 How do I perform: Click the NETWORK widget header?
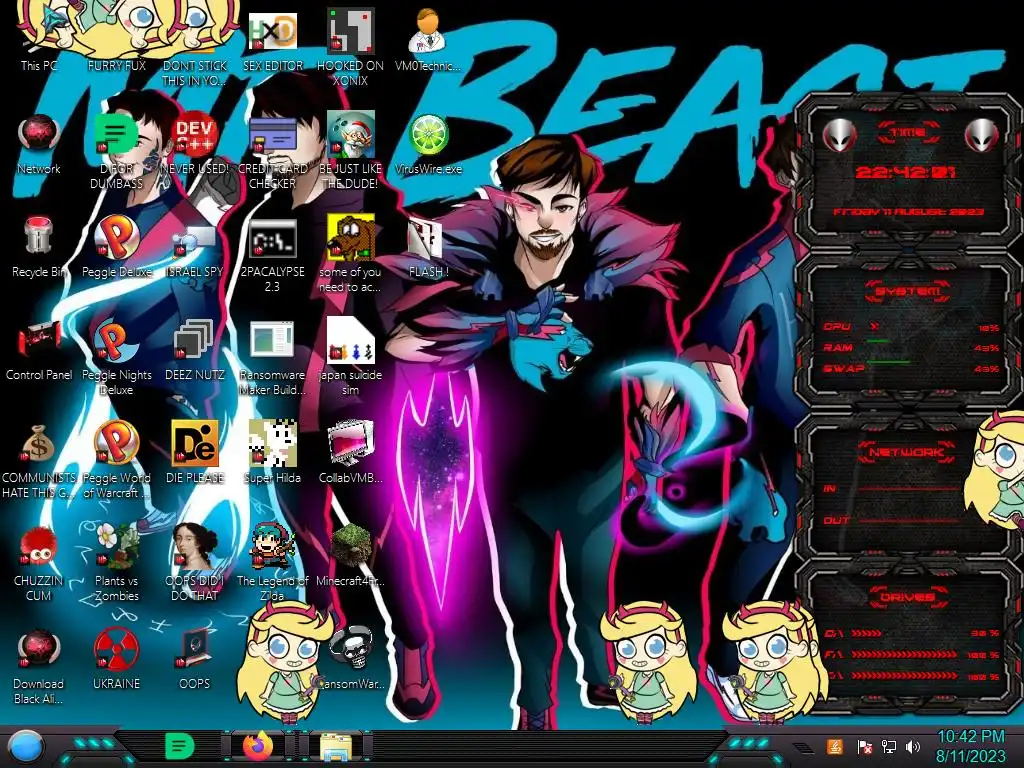[908, 451]
